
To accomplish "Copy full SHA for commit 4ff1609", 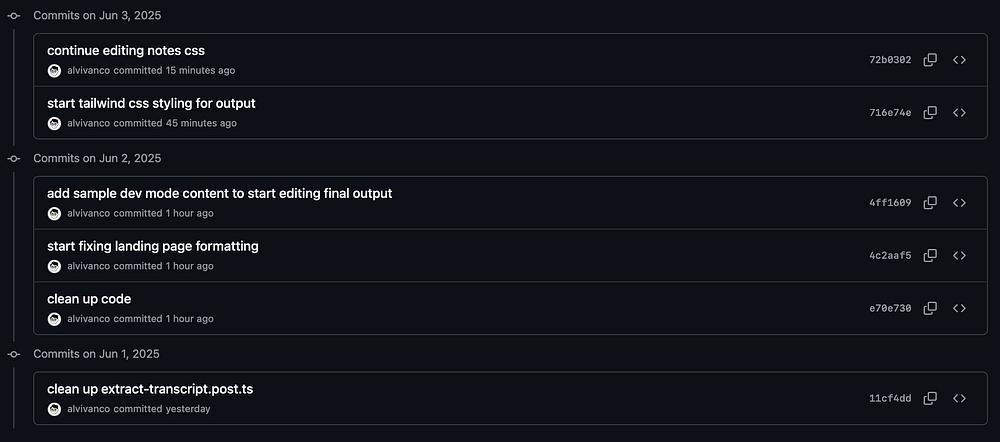I will point(930,203).
